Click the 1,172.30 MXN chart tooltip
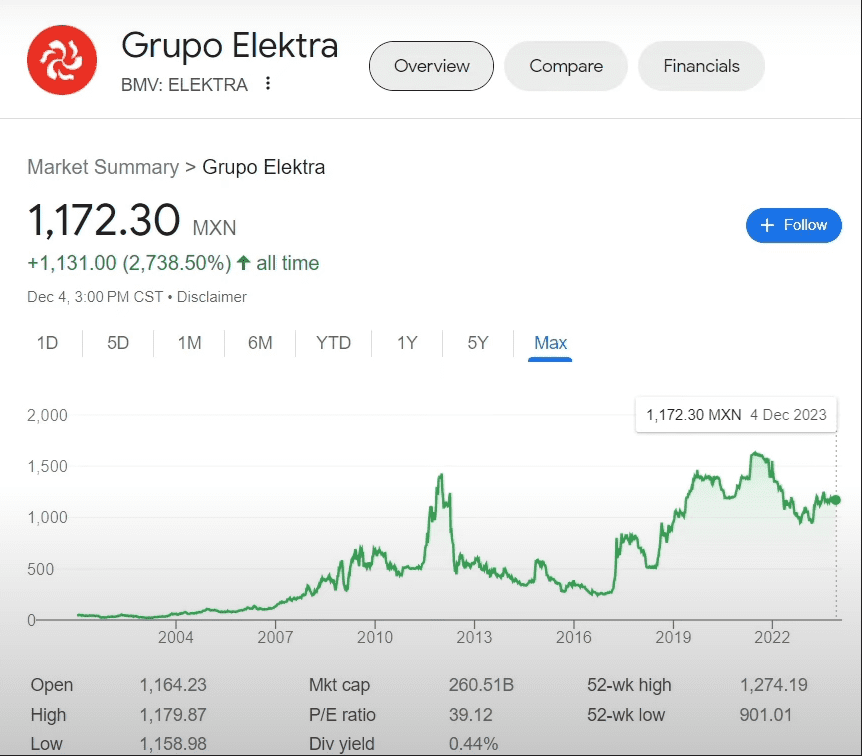The image size is (862, 756). (736, 414)
